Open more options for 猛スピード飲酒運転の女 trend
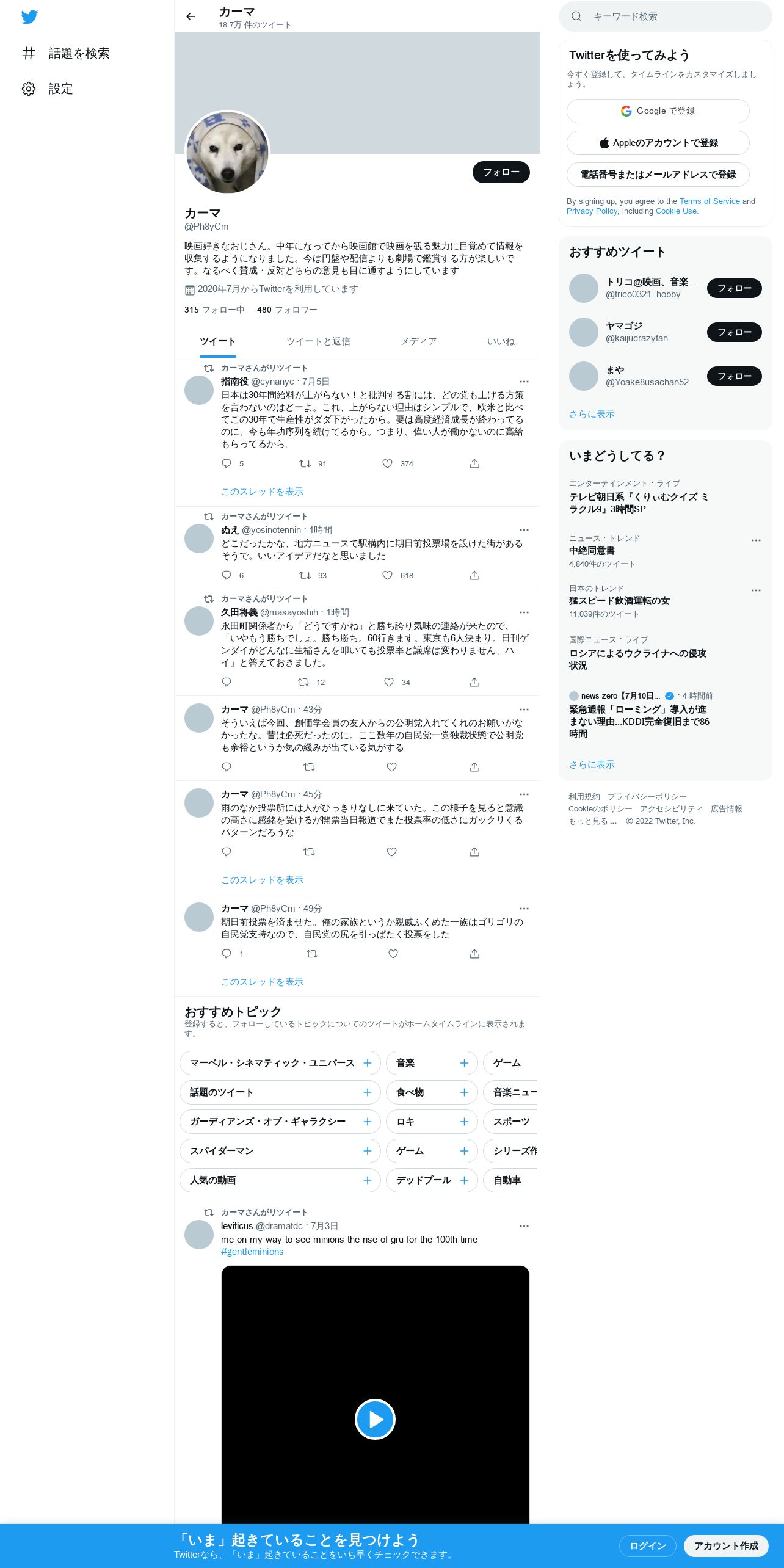This screenshot has width=784, height=1568. pyautogui.click(x=756, y=590)
